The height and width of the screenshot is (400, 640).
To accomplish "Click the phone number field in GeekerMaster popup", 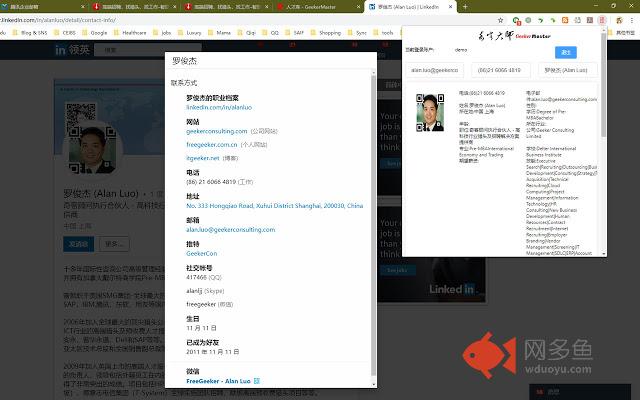I will click(501, 70).
